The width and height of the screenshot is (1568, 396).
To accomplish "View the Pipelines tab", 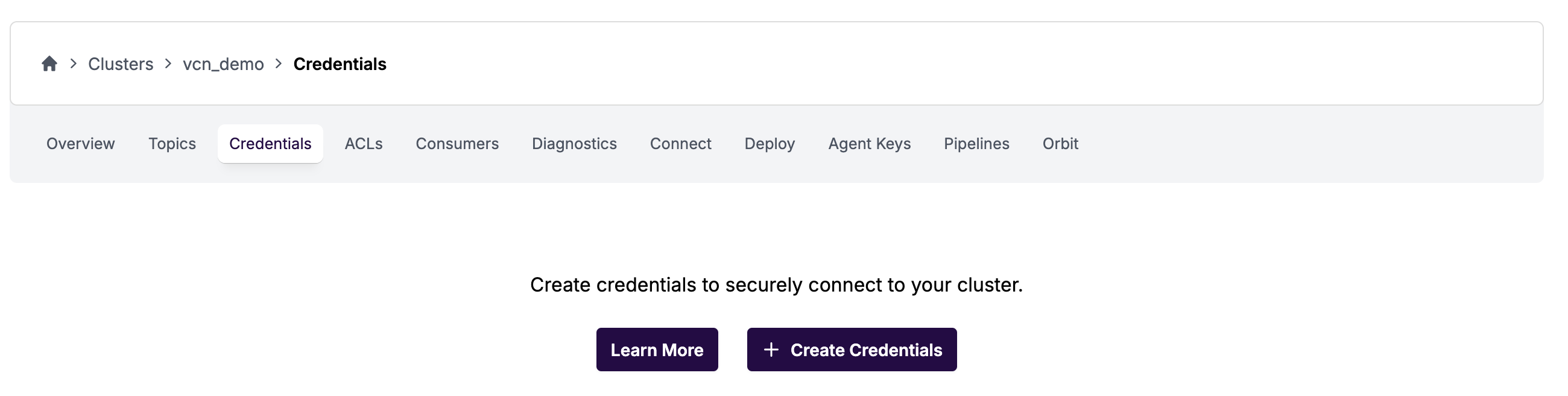I will tap(976, 144).
